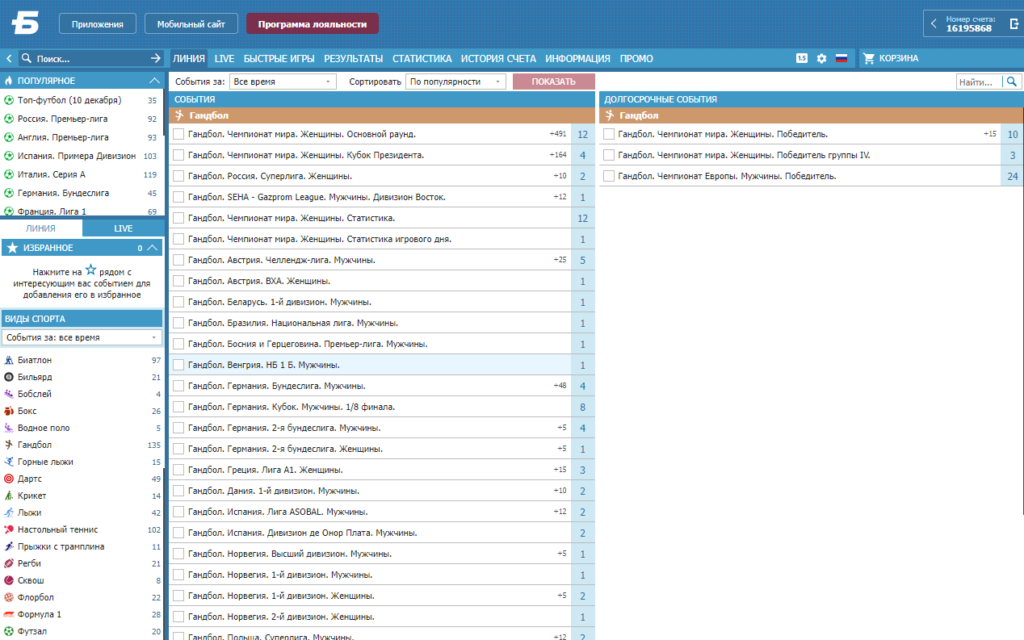Open the События за Все время dropdown
This screenshot has height=640, width=1024.
pos(282,82)
